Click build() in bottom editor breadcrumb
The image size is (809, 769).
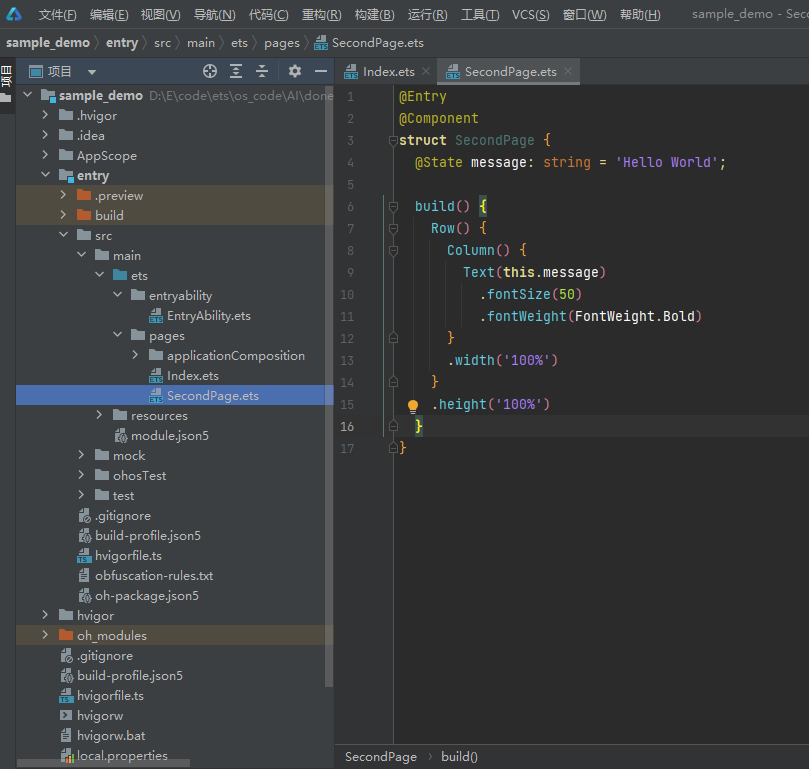click(x=459, y=757)
